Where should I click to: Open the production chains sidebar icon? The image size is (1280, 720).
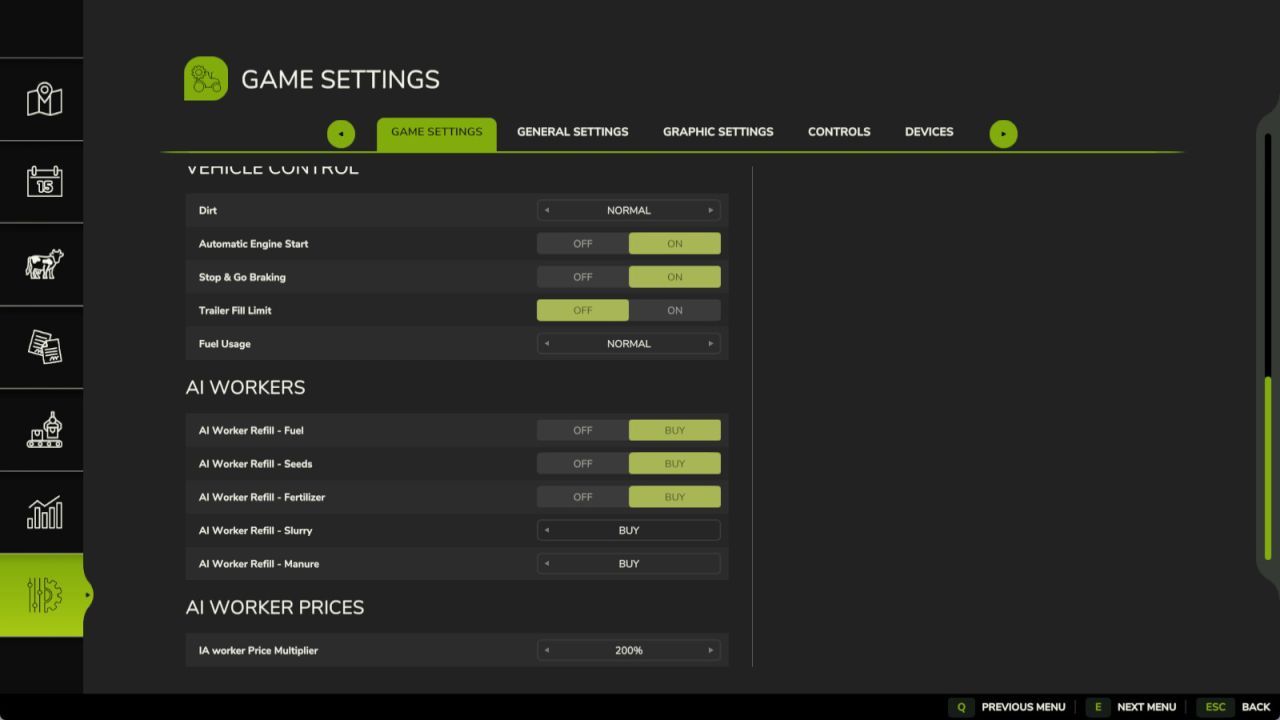[x=42, y=430]
